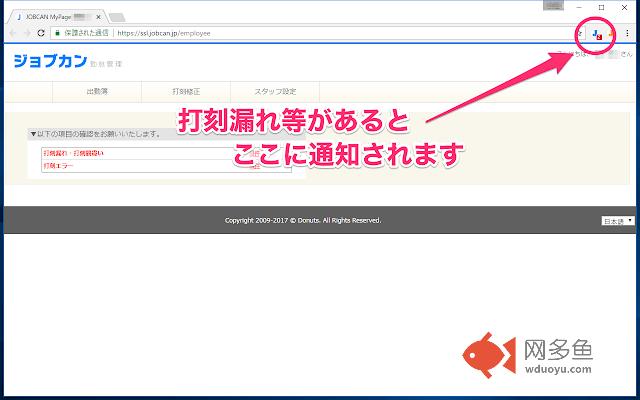Go back with the browser back arrow
Viewport: 640px width, 400px height.
[x=13, y=33]
